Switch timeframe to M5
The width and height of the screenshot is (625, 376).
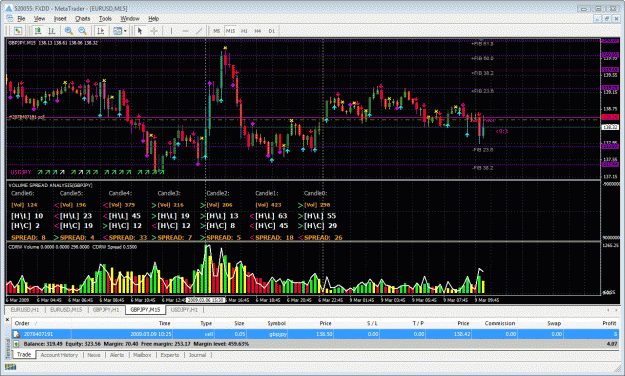216,31
